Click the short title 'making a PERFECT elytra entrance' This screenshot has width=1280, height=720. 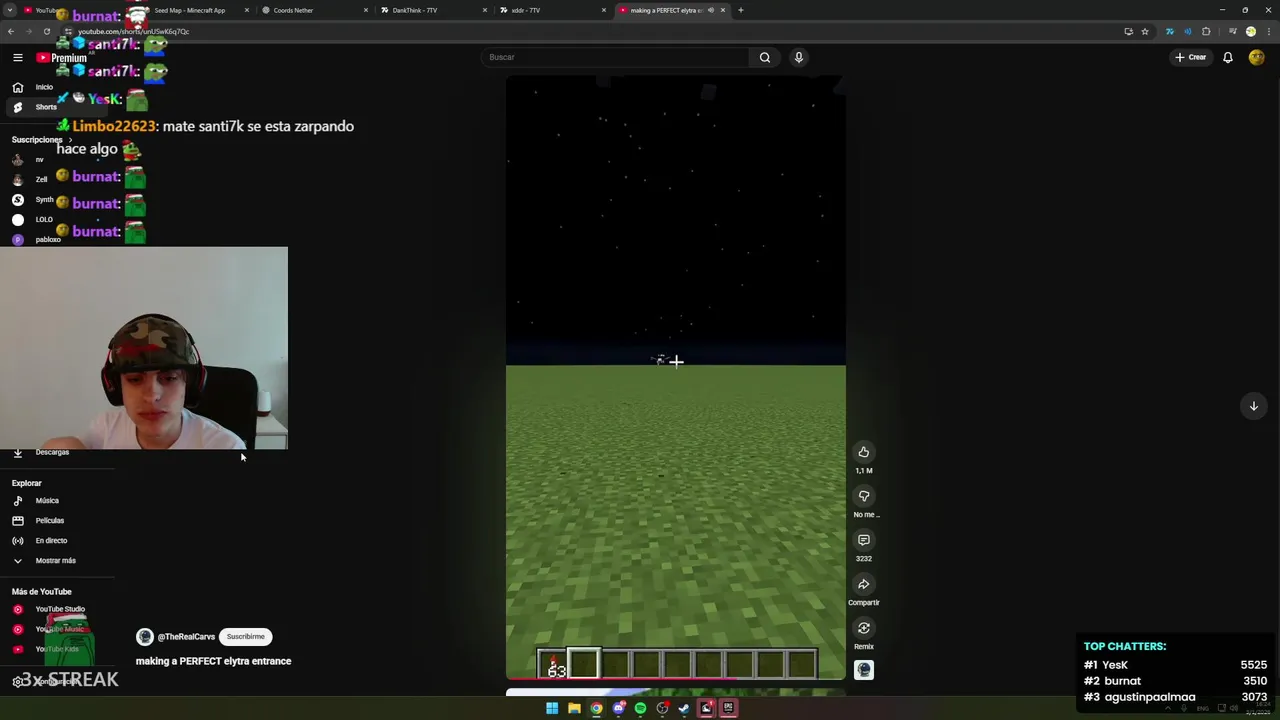214,661
